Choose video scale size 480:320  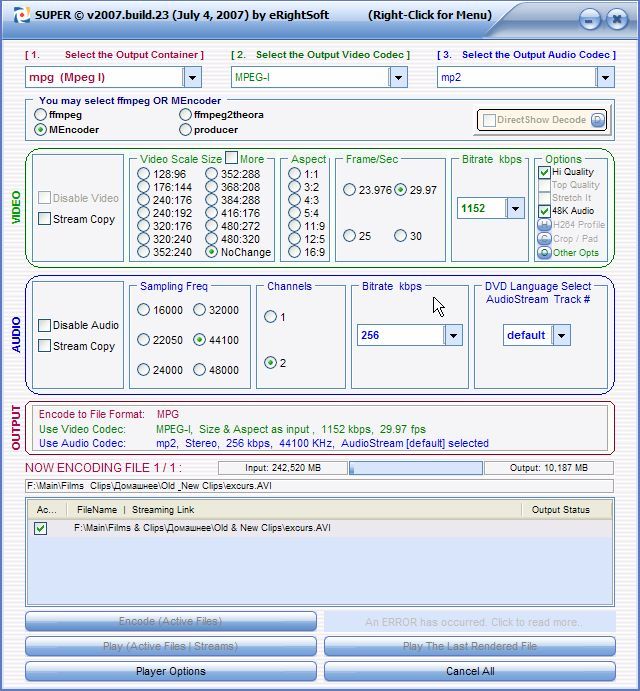(212, 239)
